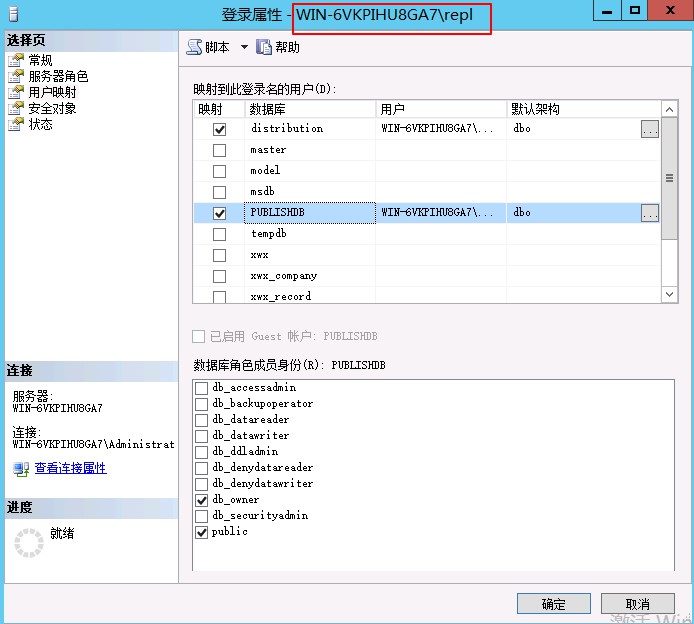
Task: Click the 脚本 script icon in toolbar
Action: point(194,47)
